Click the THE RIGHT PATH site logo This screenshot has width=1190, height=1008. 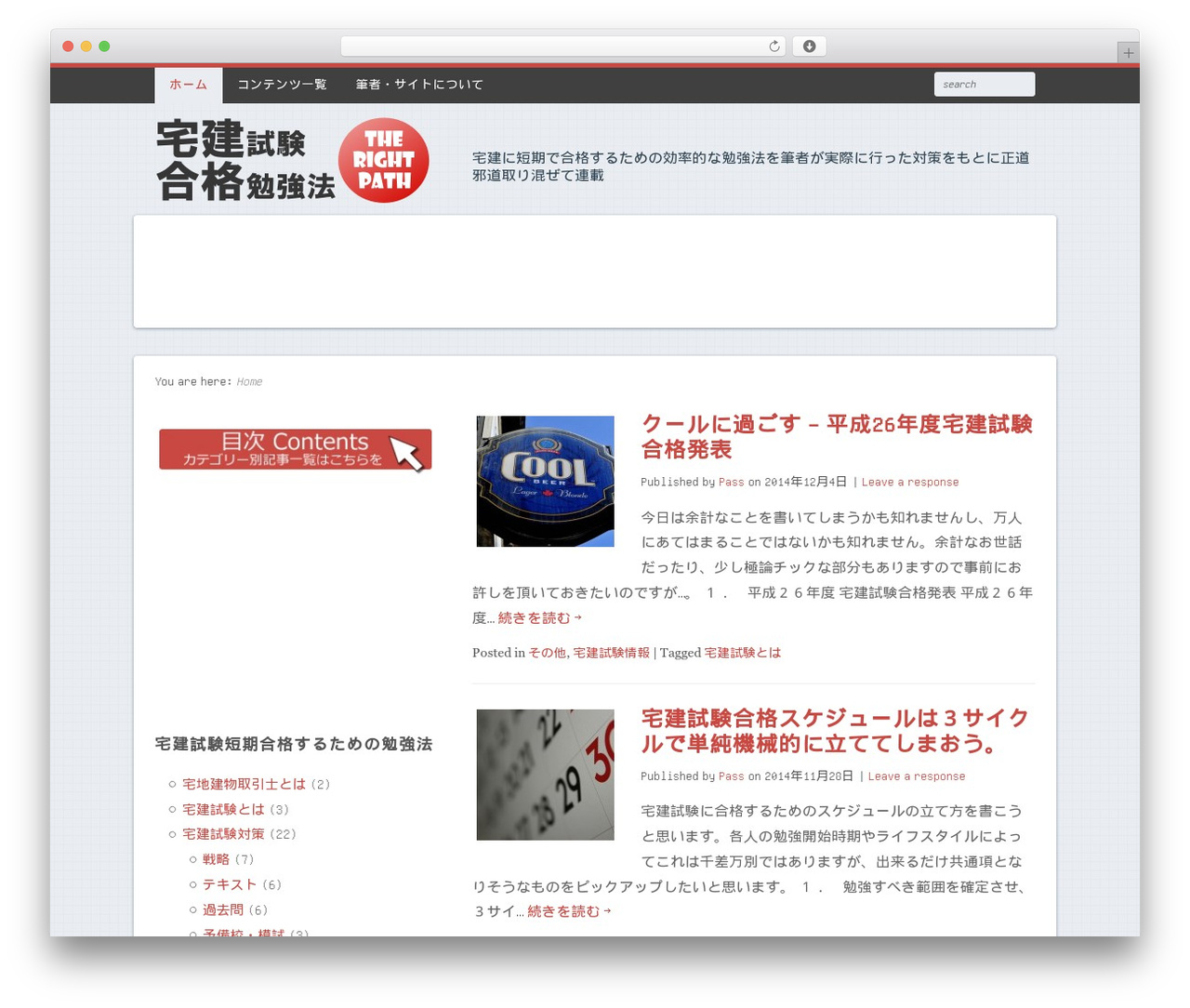coord(383,160)
